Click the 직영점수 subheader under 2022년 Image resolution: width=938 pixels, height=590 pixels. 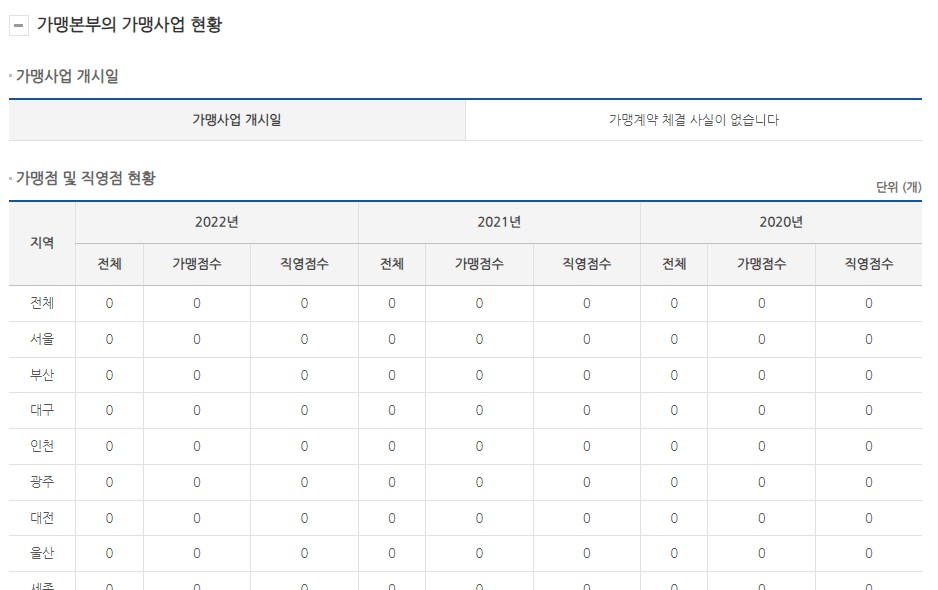pos(304,264)
